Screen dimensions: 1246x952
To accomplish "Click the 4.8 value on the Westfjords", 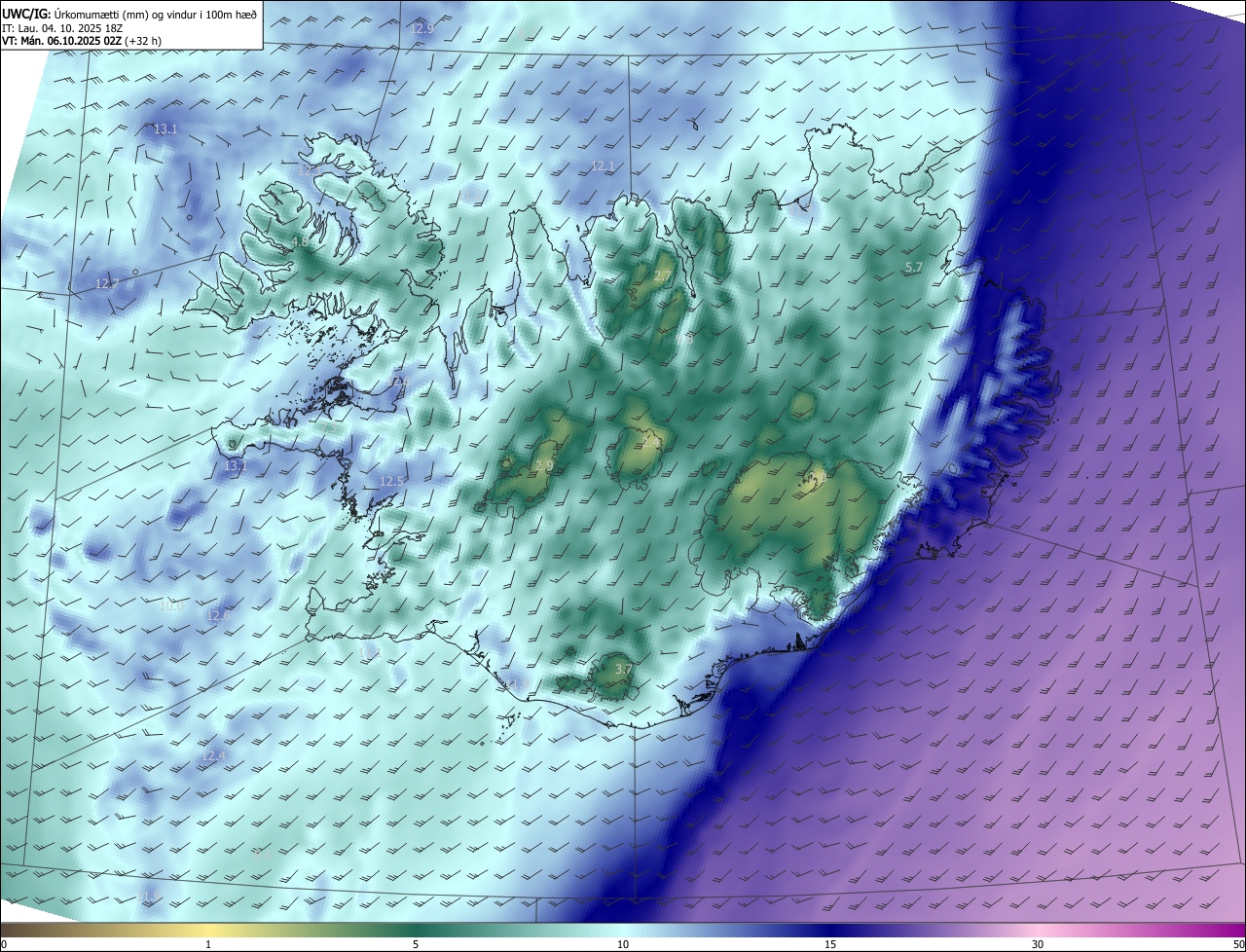I will (300, 241).
